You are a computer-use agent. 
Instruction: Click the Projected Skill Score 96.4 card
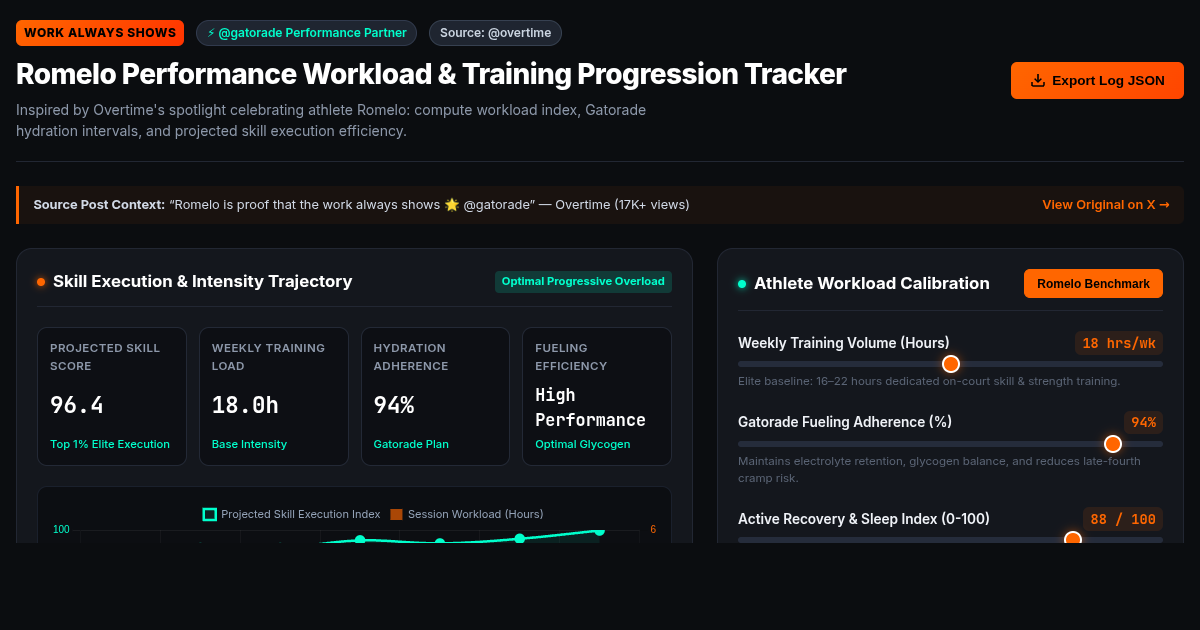pyautogui.click(x=112, y=396)
